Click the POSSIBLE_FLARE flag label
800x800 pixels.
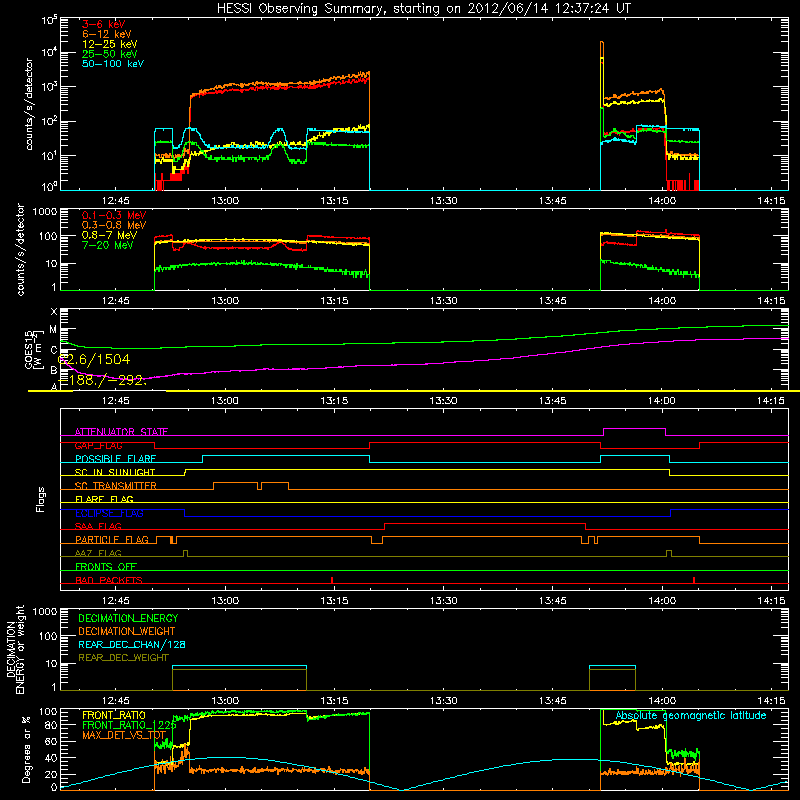coord(115,459)
